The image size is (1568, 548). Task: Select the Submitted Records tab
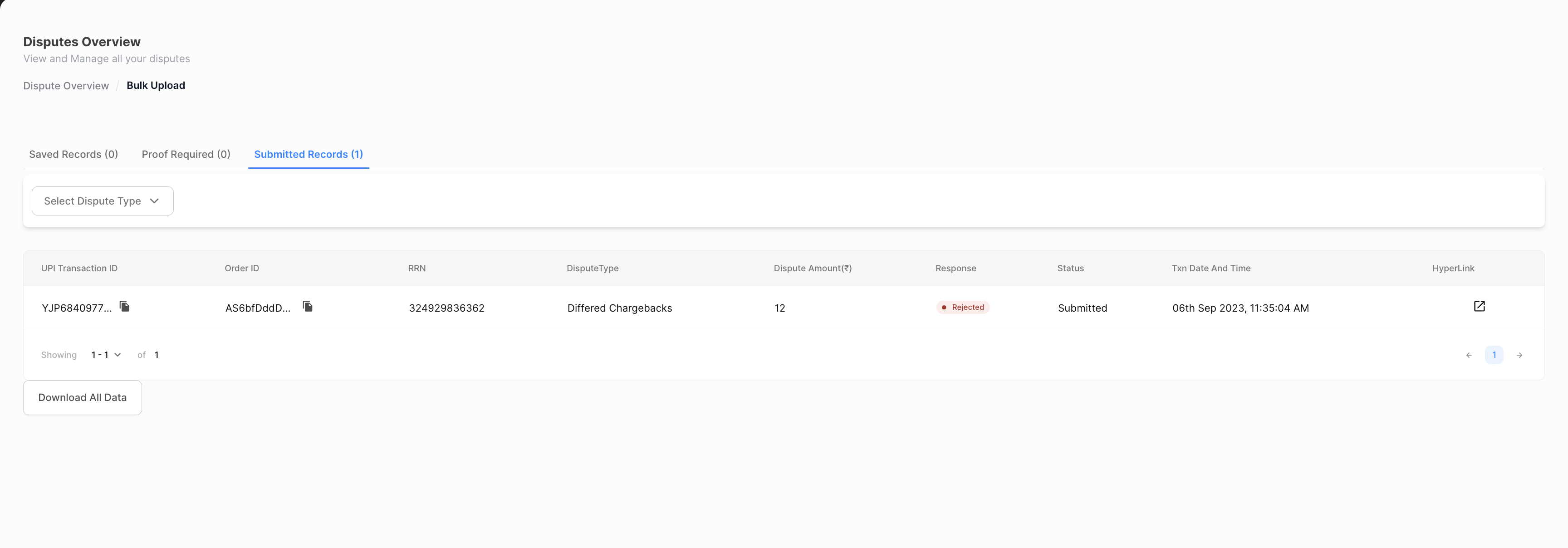(x=308, y=155)
